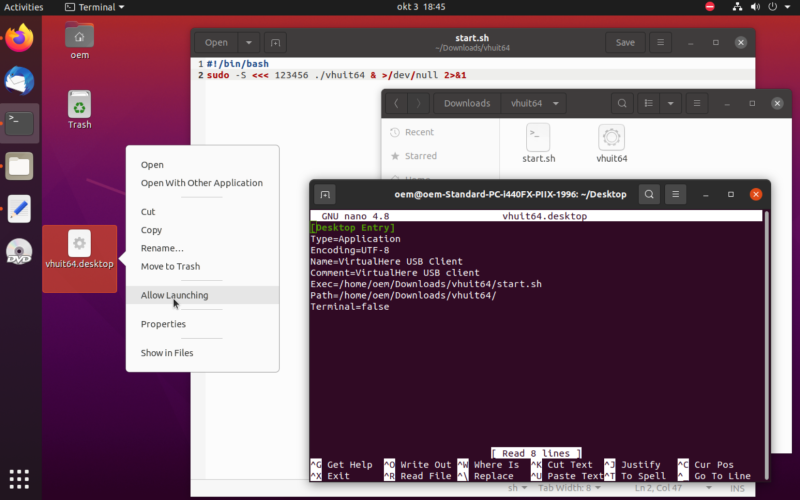The width and height of the screenshot is (800, 500).
Task: Click the Open button in text editor
Action: pos(216,43)
